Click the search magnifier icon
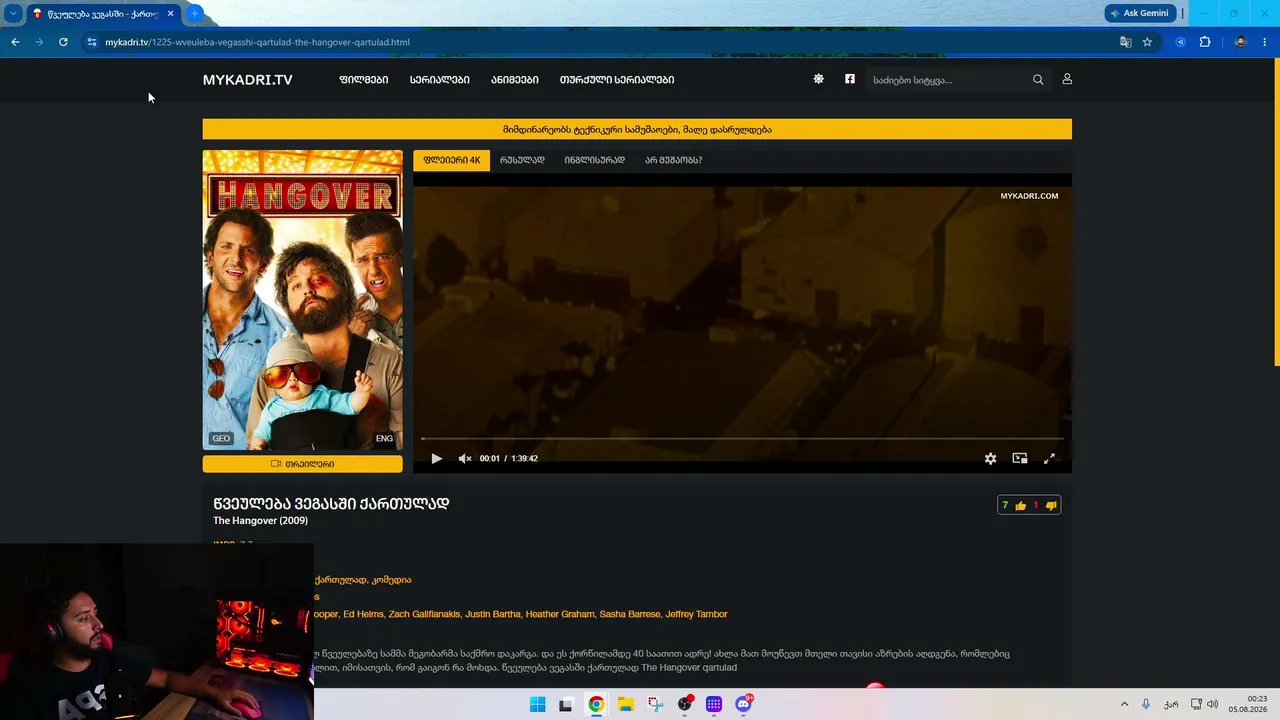This screenshot has width=1280, height=720. click(1038, 80)
